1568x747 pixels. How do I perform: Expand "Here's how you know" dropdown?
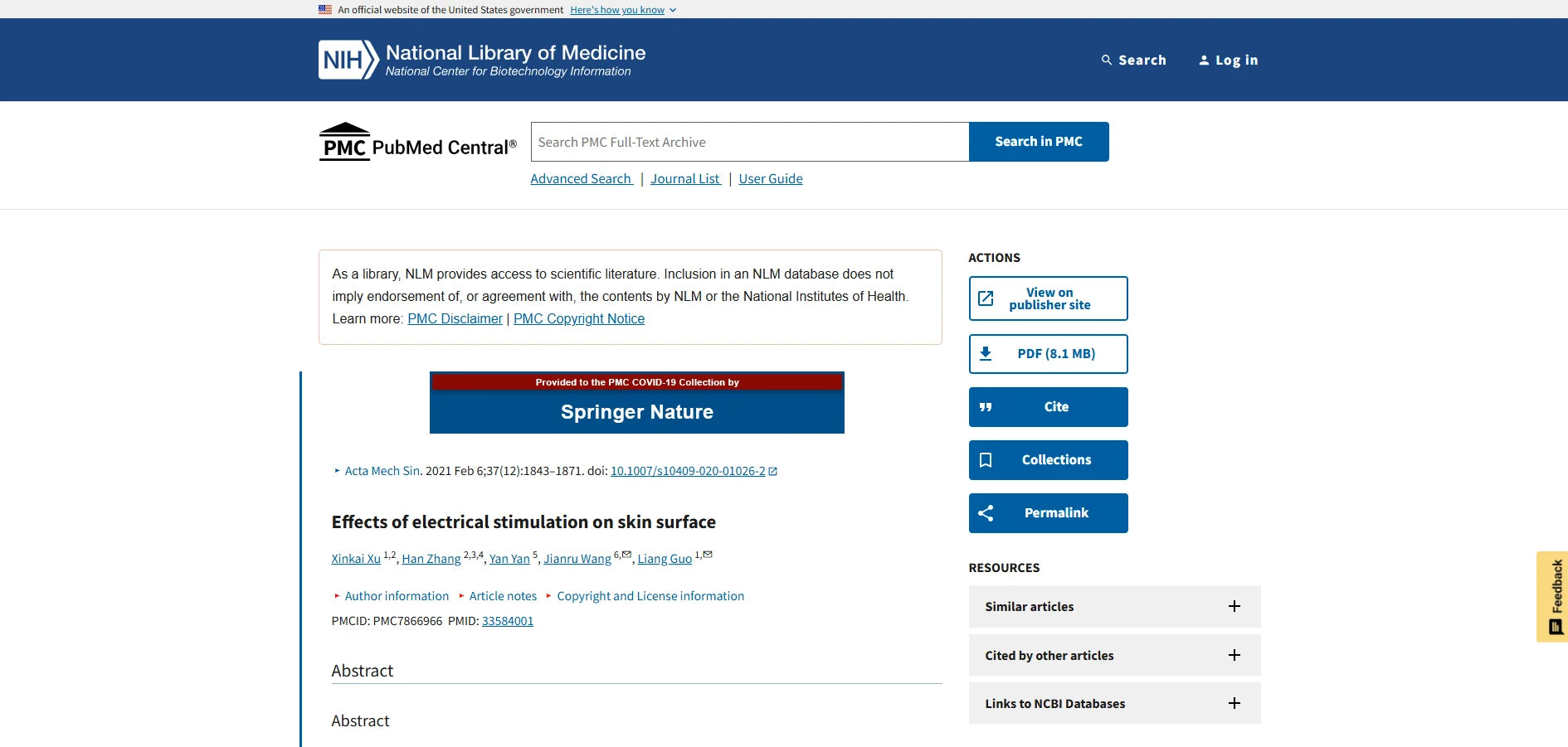pyautogui.click(x=623, y=10)
